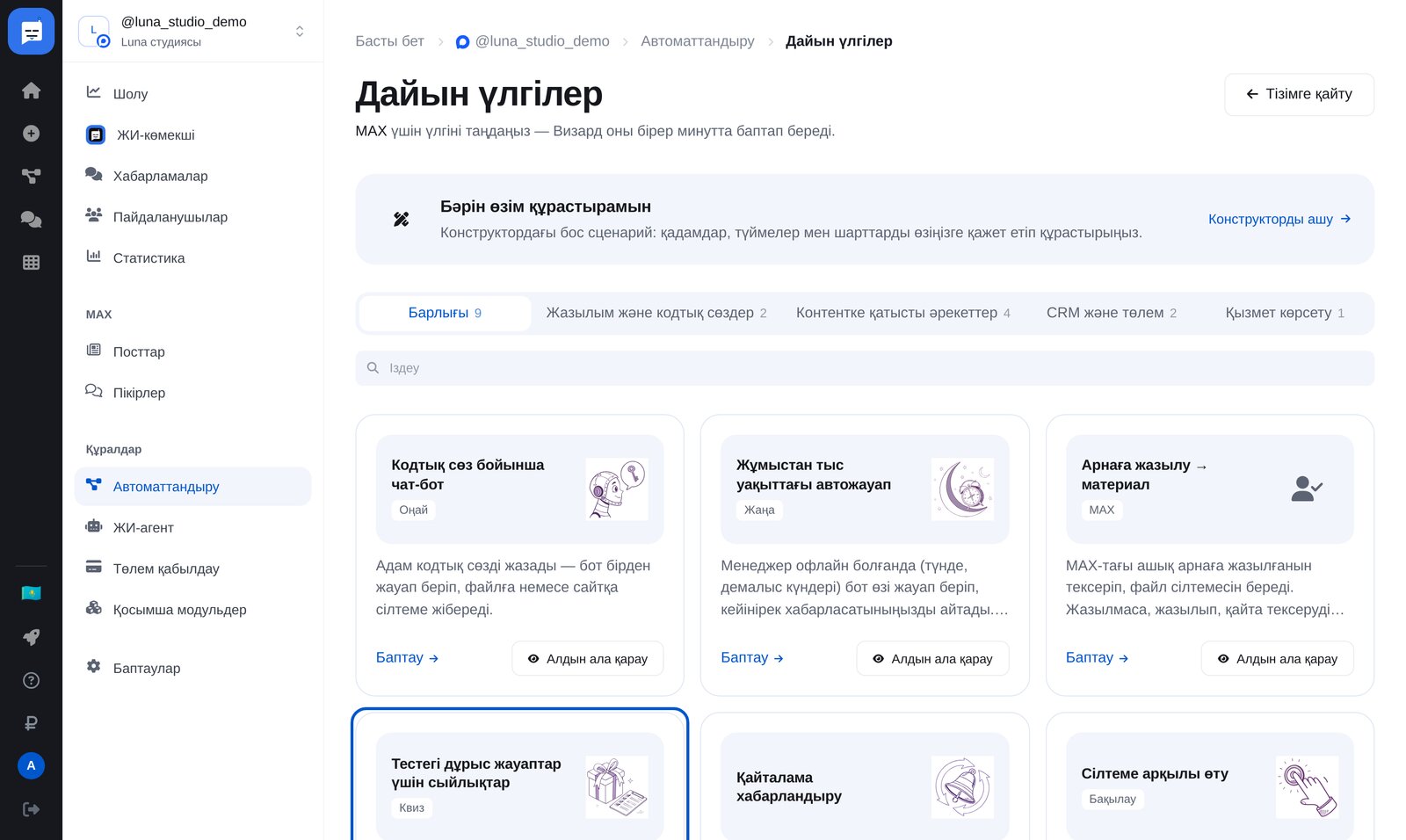Select Контентке қатысты әрекеттер tab
Viewport: 1406px width, 840px height.
coord(902,313)
